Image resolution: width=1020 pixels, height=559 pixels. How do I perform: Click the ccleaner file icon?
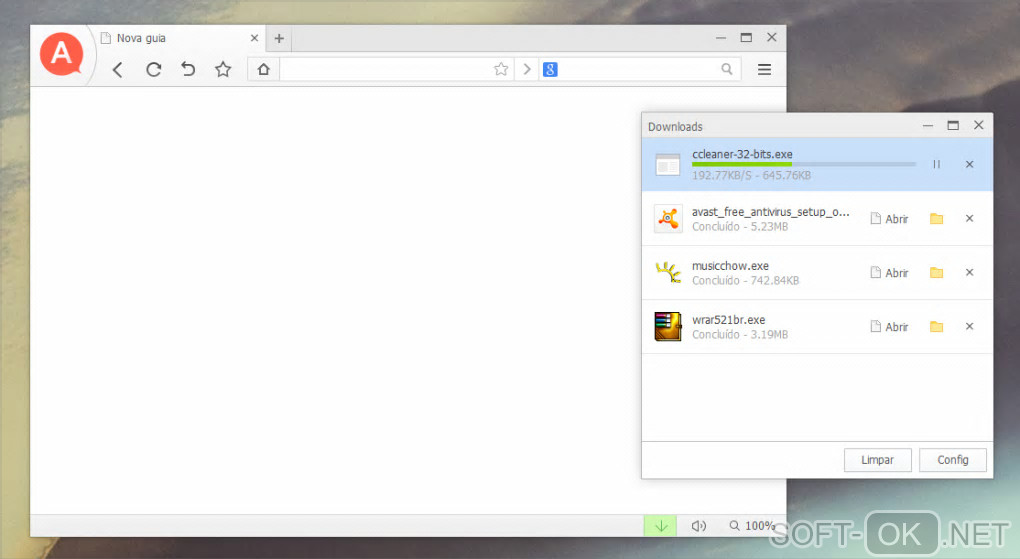667,165
